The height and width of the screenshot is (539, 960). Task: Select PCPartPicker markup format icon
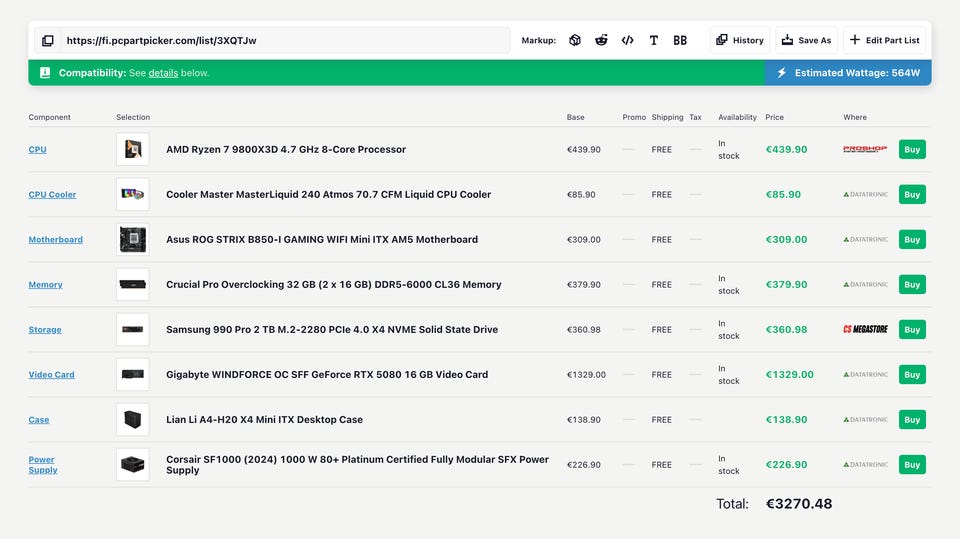pyautogui.click(x=574, y=40)
